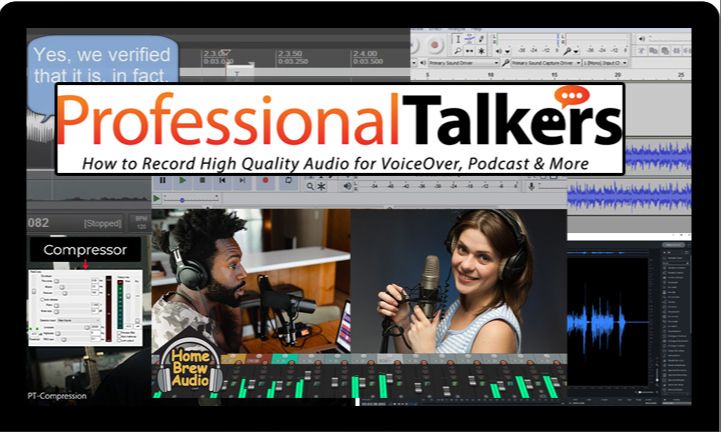The width and height of the screenshot is (721, 432).
Task: Adjust the Lowpass slider in compressor
Action: 73,328
